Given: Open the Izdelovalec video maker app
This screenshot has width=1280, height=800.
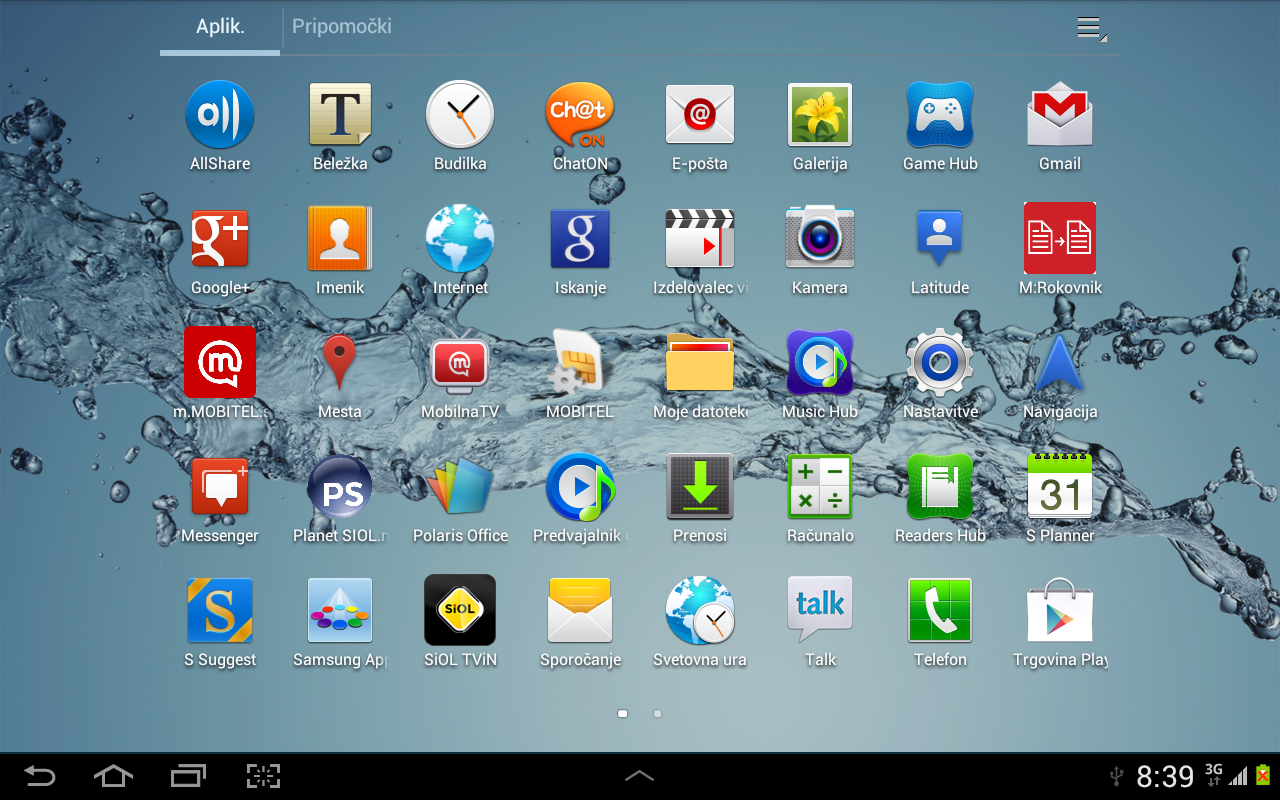Looking at the screenshot, I should [x=700, y=239].
